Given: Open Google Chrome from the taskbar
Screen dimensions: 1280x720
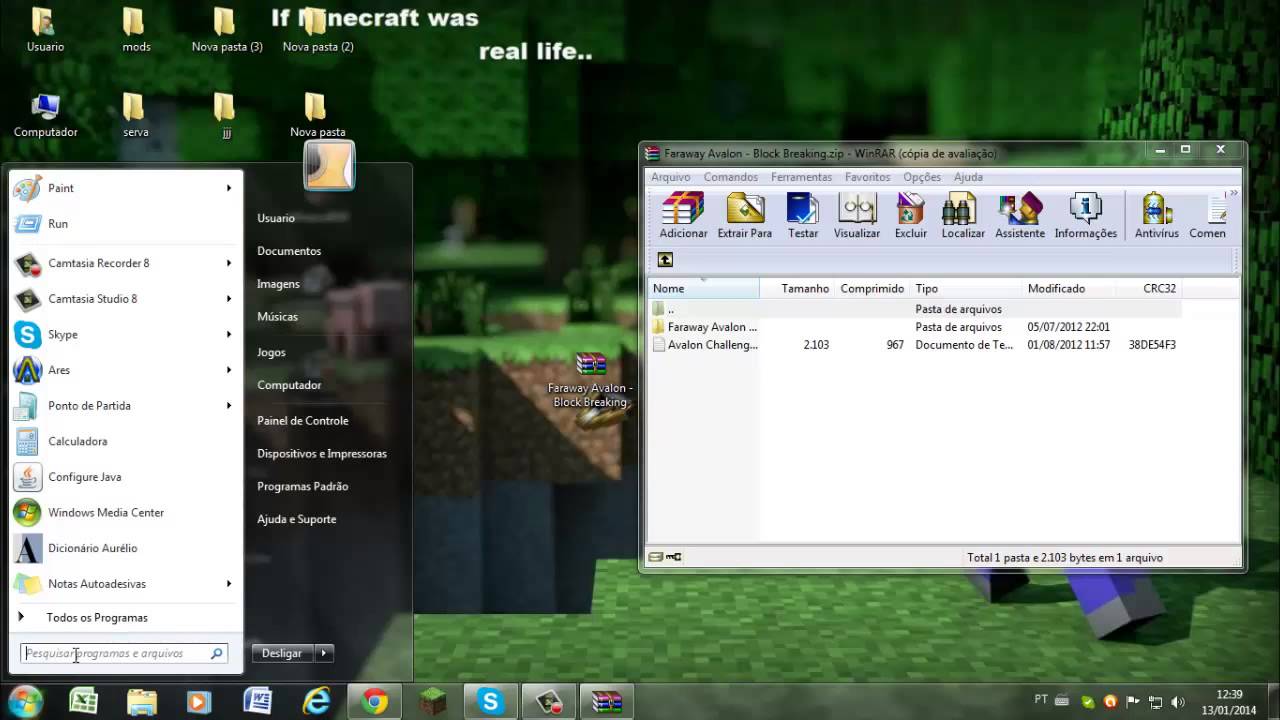Looking at the screenshot, I should click(375, 702).
